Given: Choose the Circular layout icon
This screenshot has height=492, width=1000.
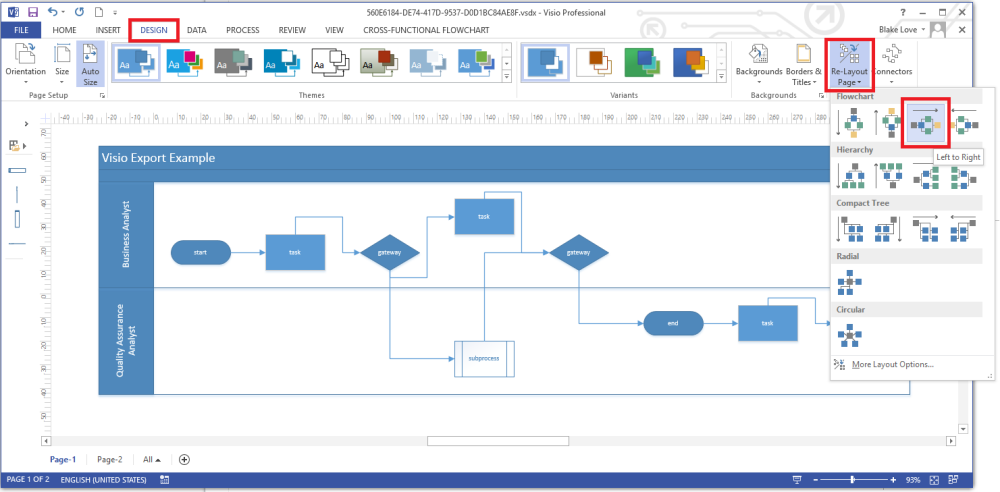Looking at the screenshot, I should coord(850,335).
